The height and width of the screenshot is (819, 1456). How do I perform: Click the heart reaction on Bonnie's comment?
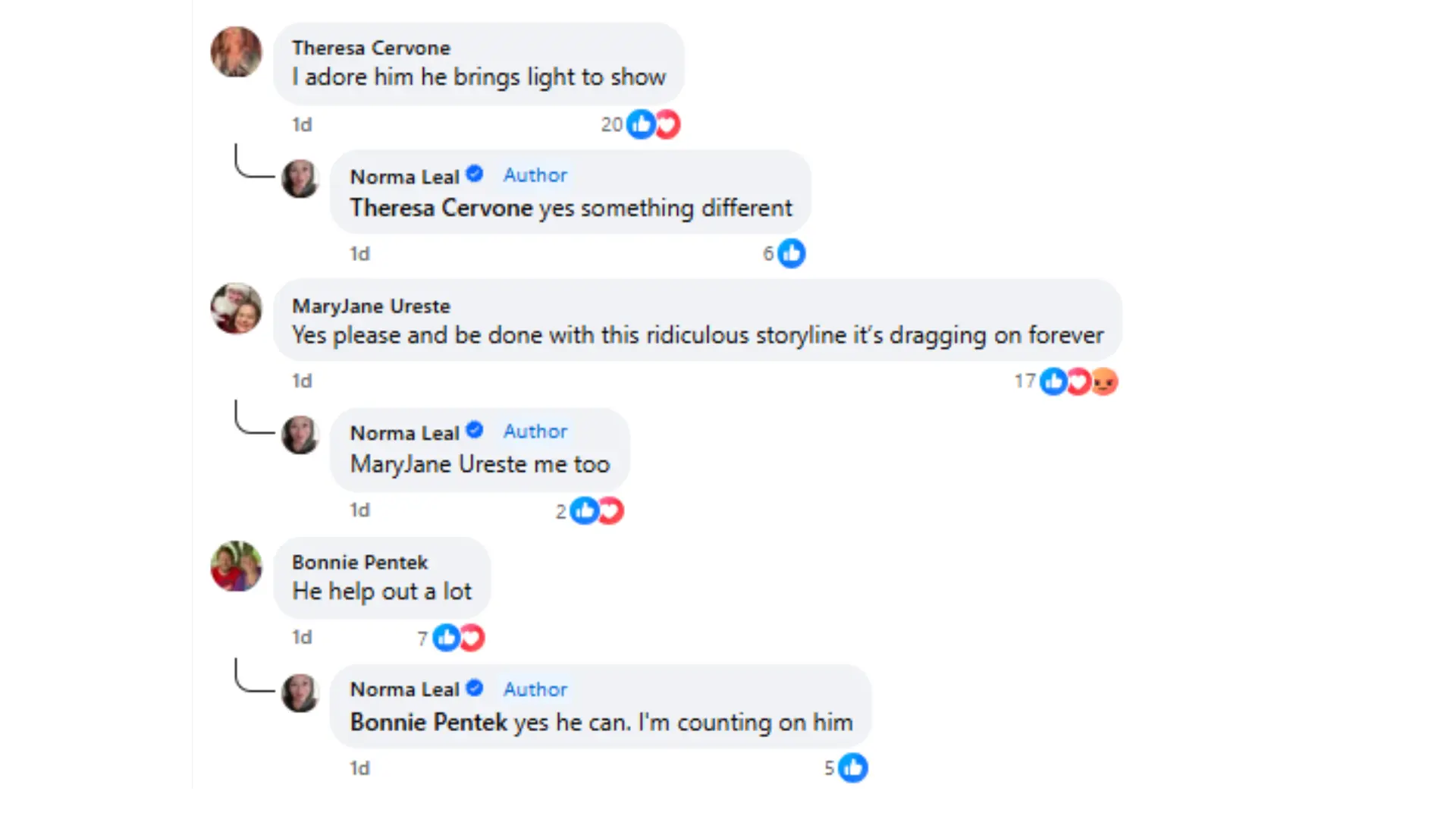(x=472, y=638)
